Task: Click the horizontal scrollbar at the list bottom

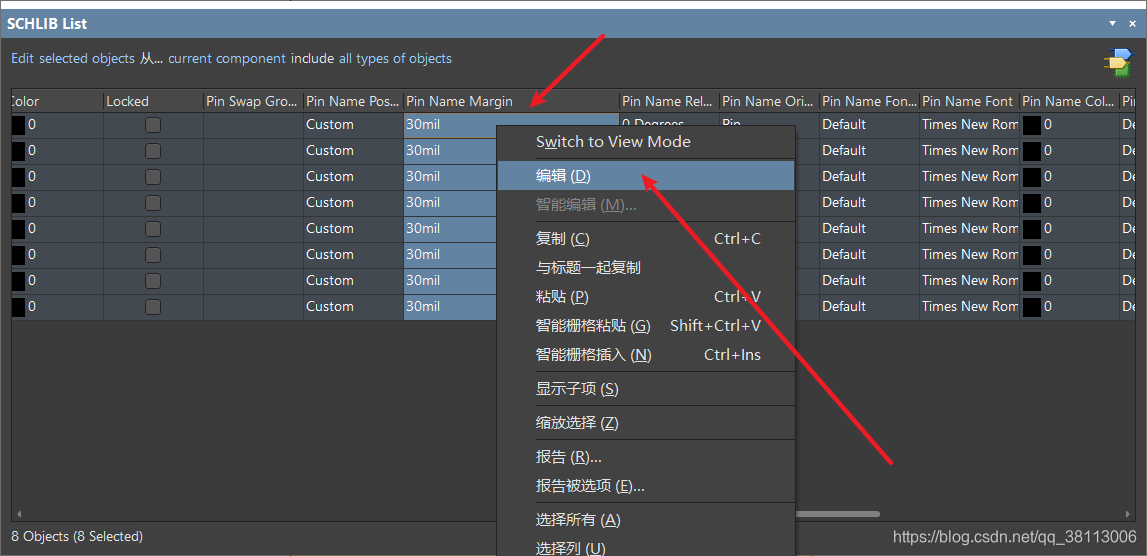Action: tap(838, 514)
